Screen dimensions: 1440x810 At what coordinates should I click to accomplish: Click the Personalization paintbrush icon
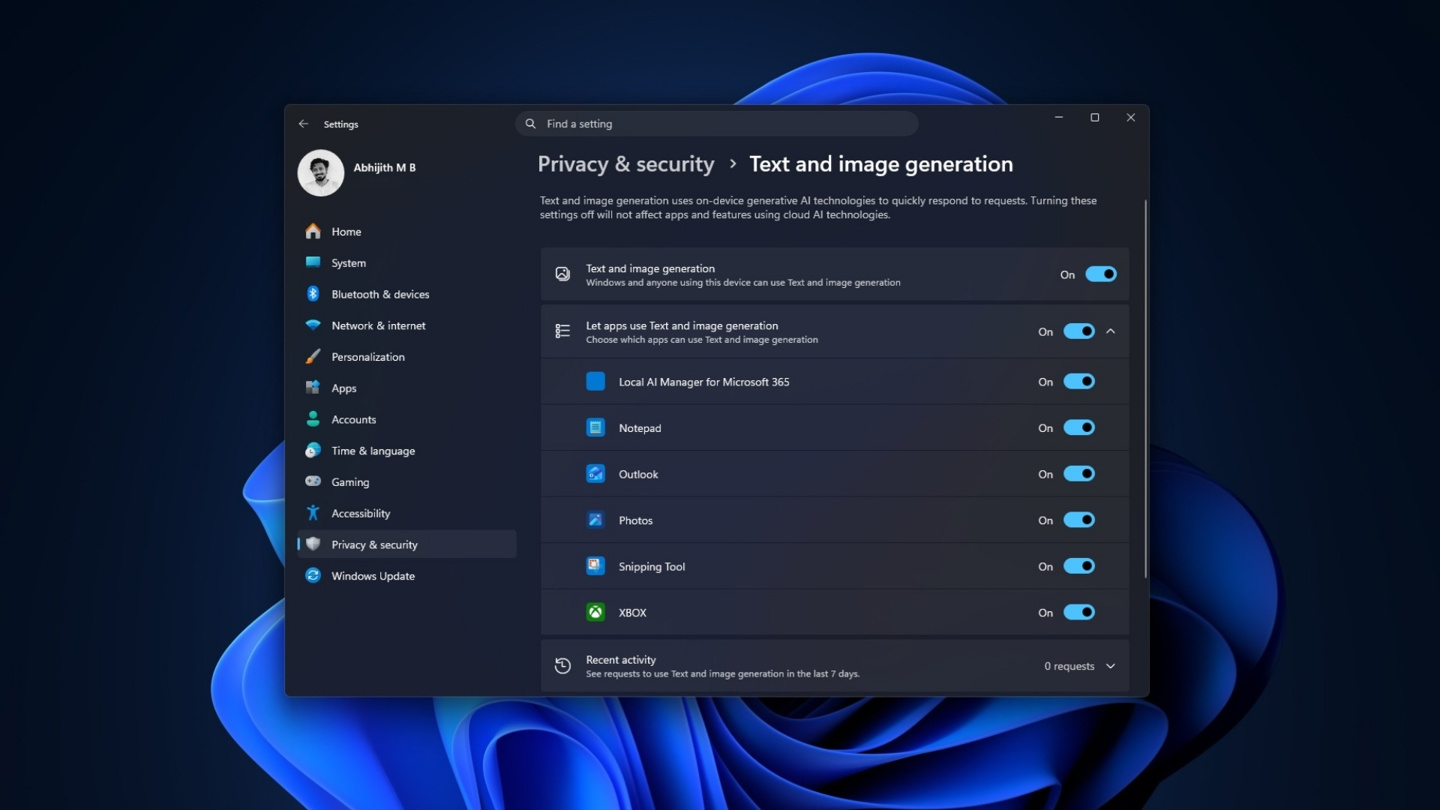coord(313,357)
